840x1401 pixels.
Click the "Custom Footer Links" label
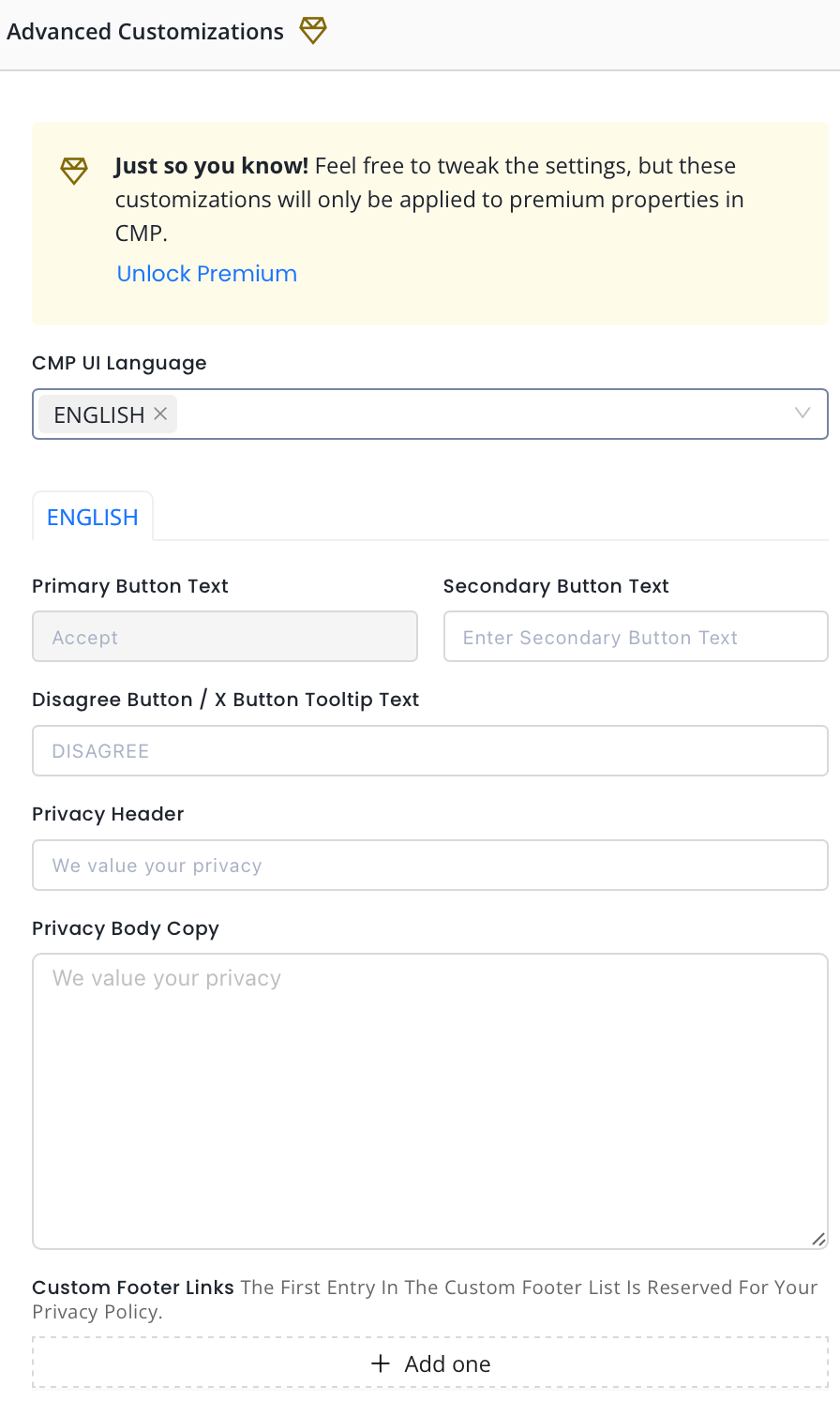[x=133, y=1288]
